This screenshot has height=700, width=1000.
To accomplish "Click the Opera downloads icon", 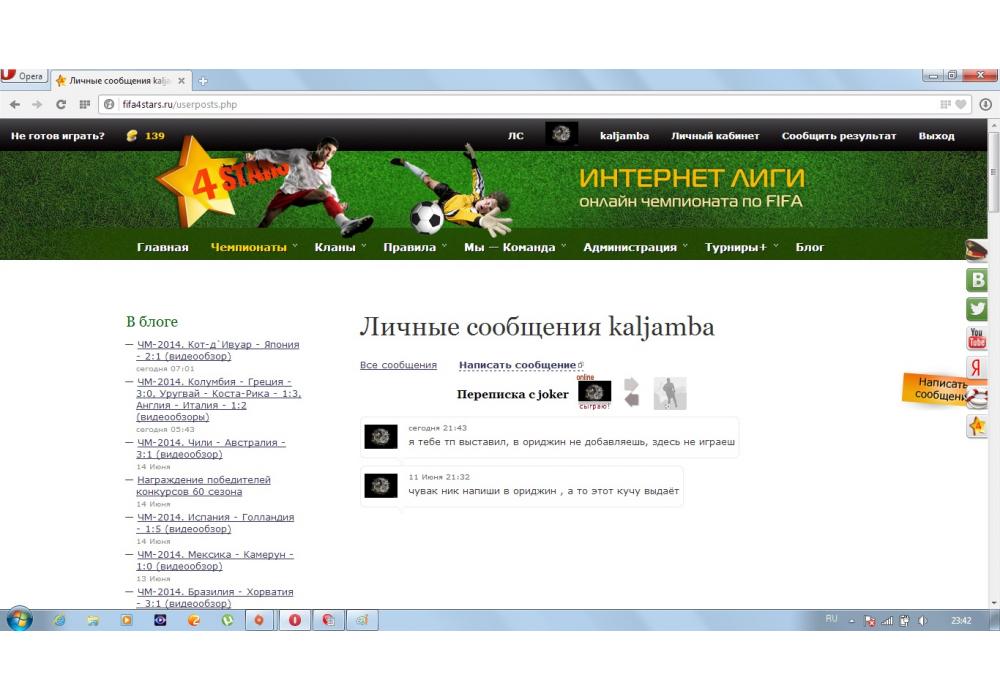I will point(985,104).
